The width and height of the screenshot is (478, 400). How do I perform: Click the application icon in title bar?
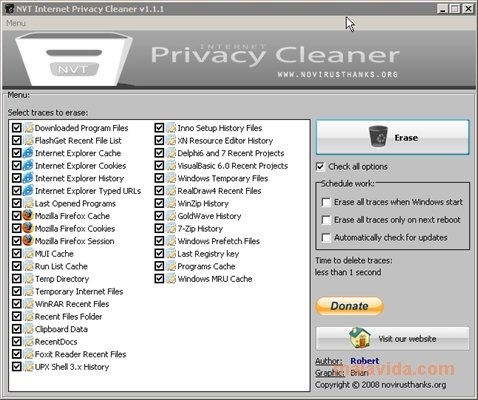tap(10, 9)
